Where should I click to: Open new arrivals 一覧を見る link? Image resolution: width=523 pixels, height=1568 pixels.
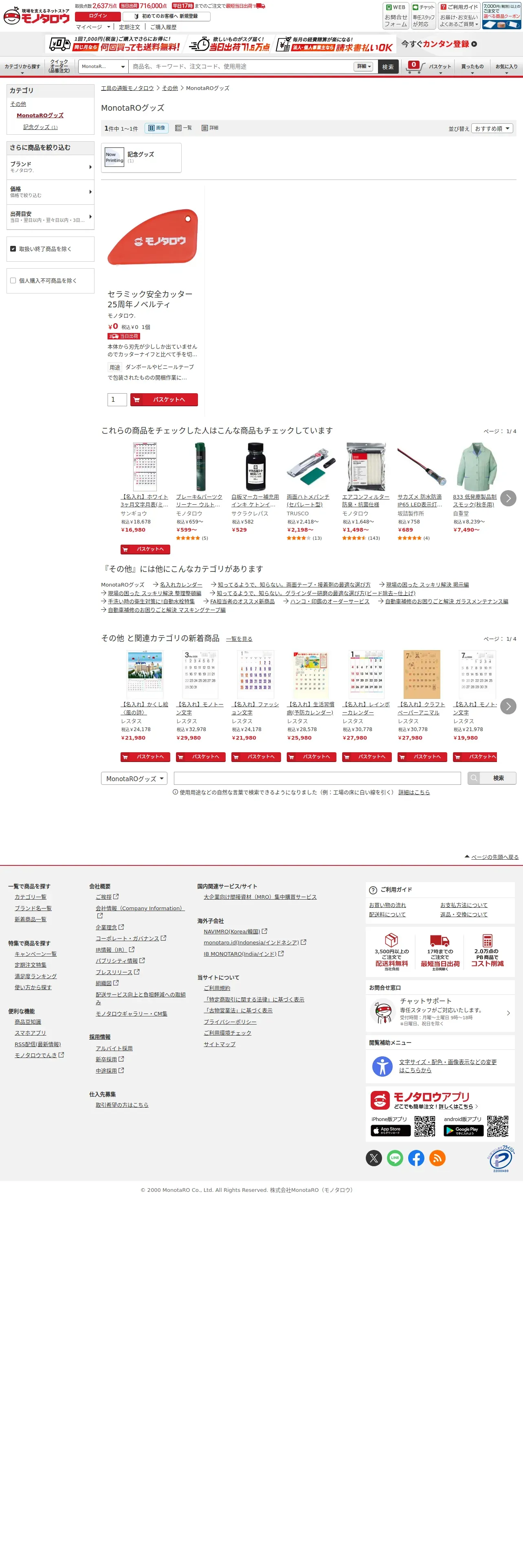pos(239,639)
